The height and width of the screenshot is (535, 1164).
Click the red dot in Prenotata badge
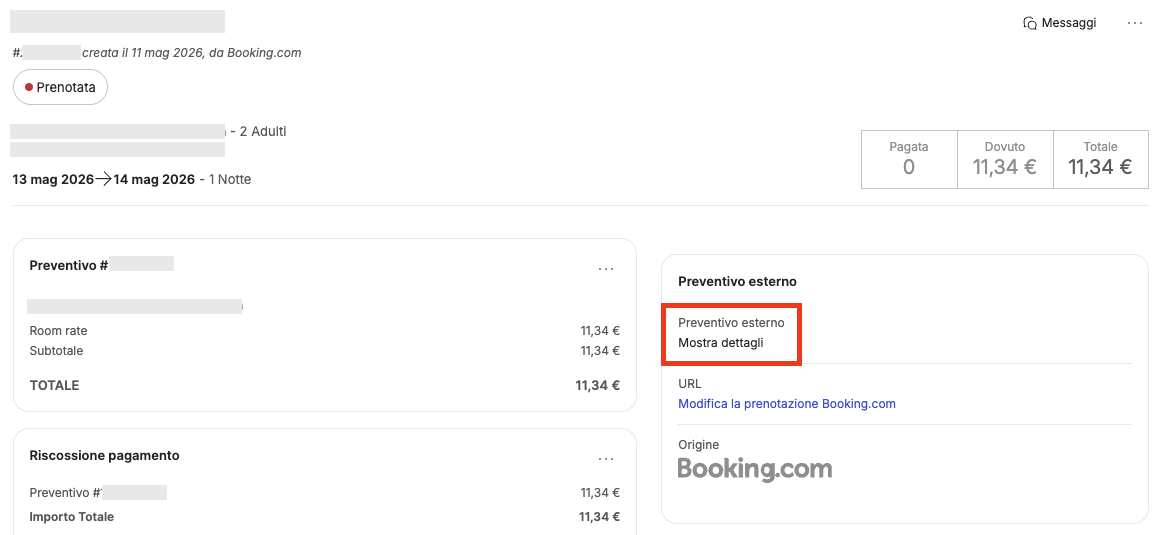(x=29, y=88)
